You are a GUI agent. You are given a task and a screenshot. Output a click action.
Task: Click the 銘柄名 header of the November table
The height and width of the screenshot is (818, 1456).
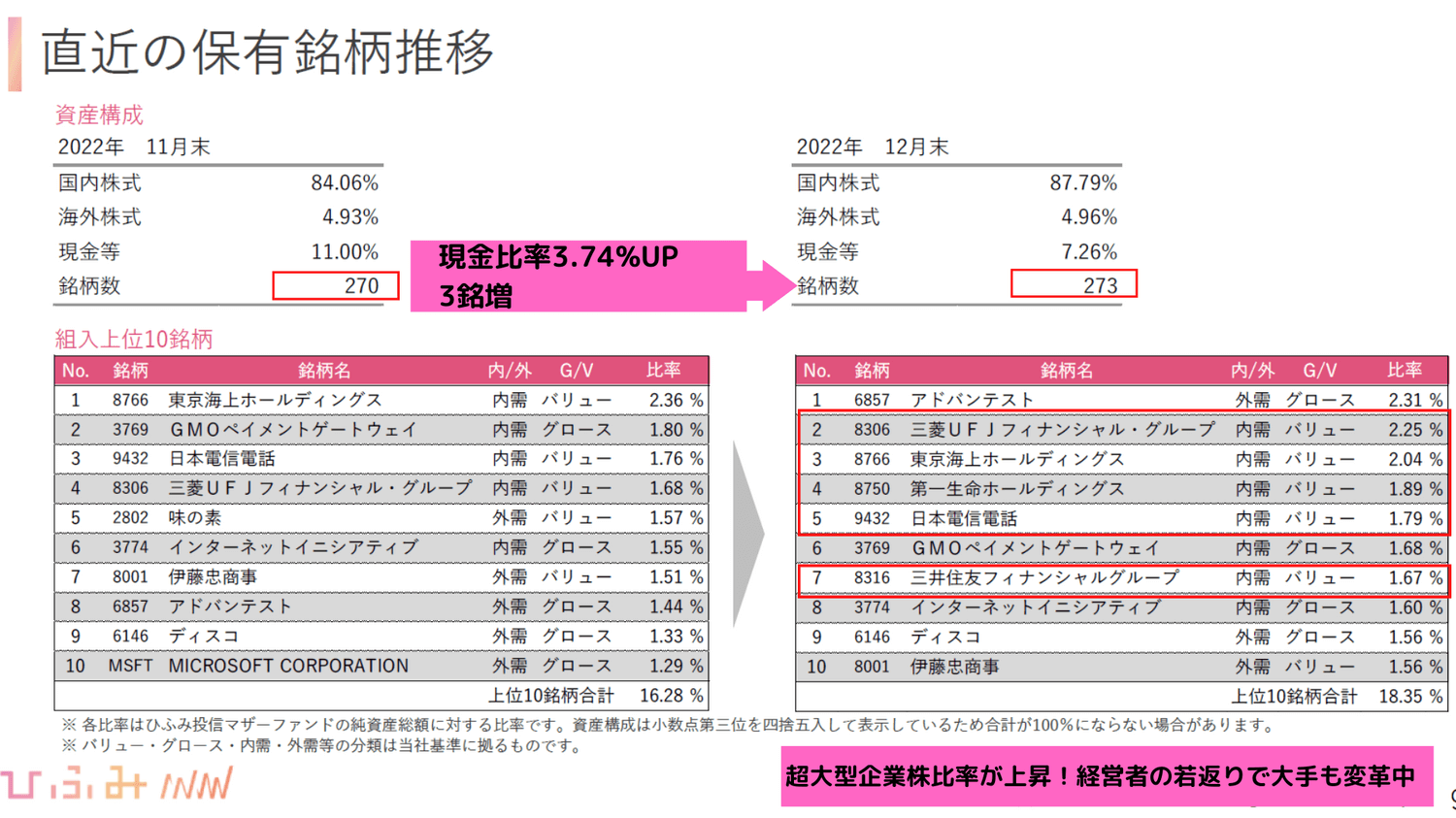tap(324, 371)
